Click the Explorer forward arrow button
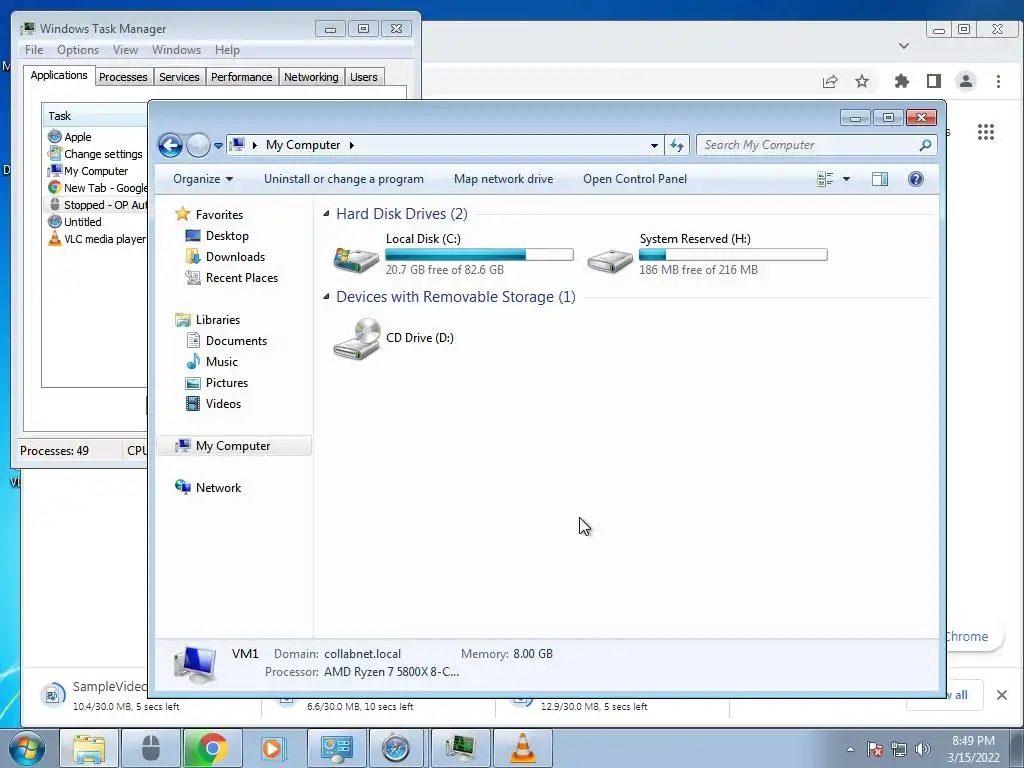This screenshot has height=768, width=1024. point(198,145)
